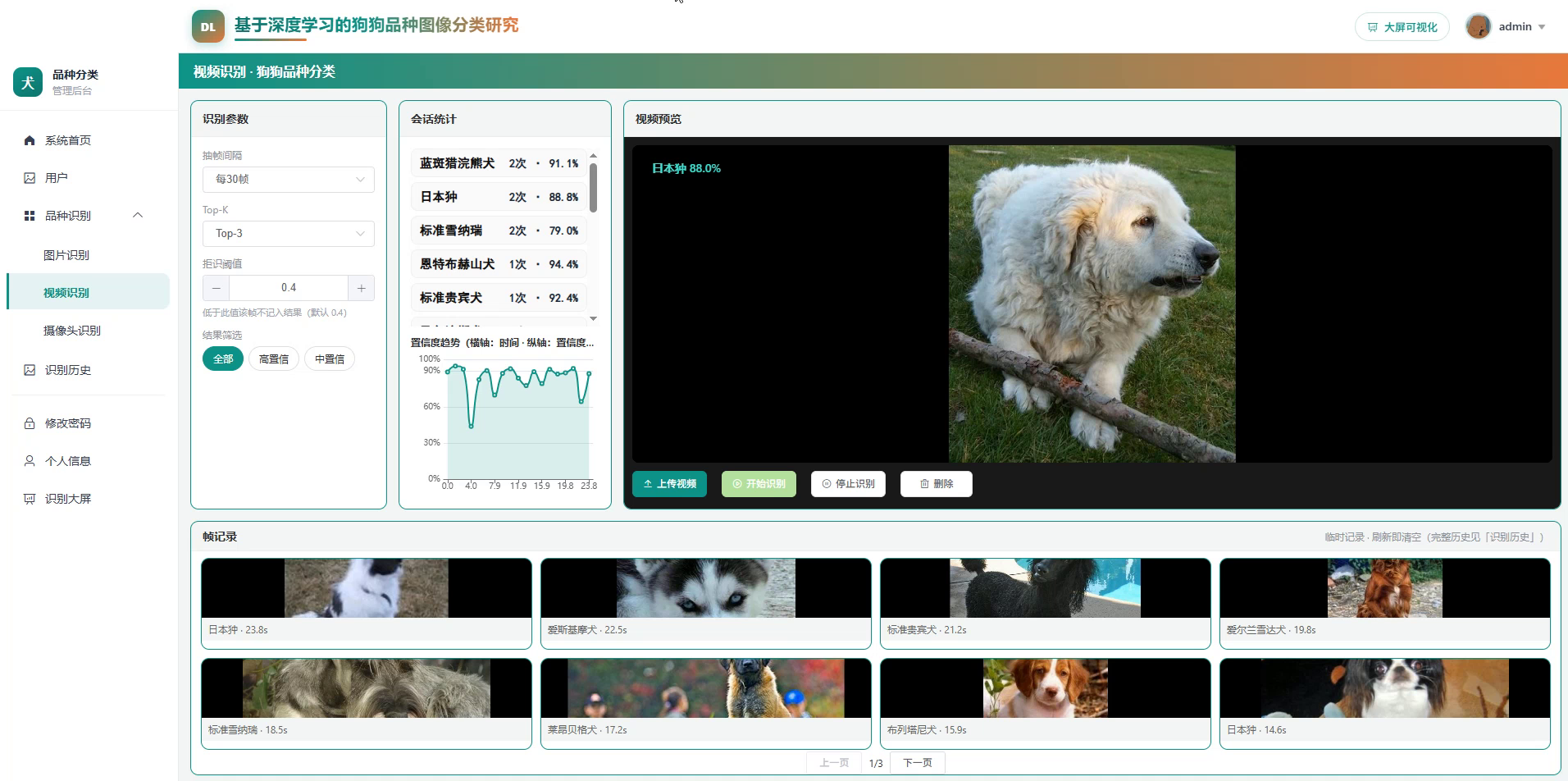Click the stop circle icon on 停止识别
The image size is (1568, 781).
827,484
